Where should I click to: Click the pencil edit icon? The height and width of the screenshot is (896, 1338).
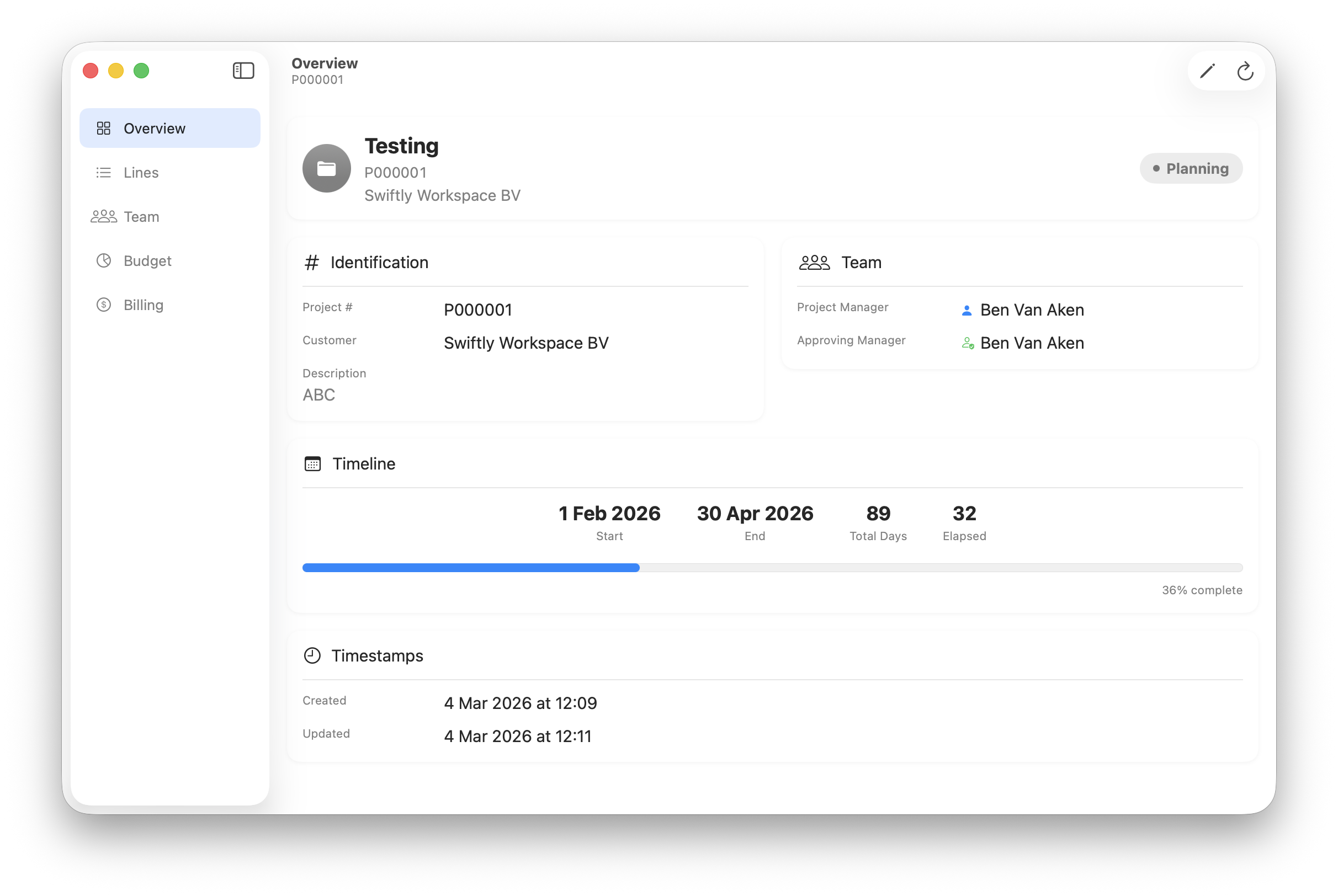(x=1207, y=71)
